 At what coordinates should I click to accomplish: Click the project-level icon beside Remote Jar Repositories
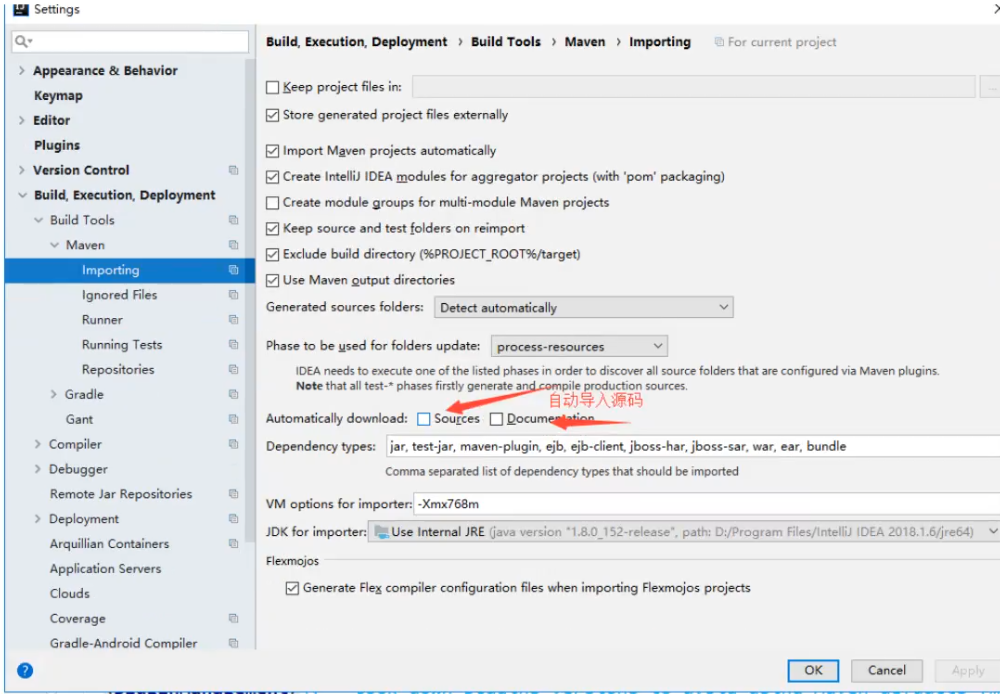coord(233,494)
